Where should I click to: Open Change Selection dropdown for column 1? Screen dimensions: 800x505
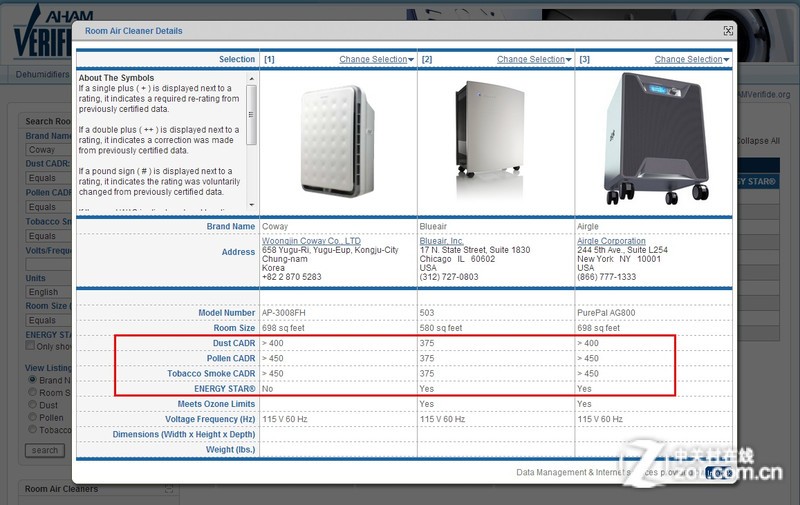(377, 60)
